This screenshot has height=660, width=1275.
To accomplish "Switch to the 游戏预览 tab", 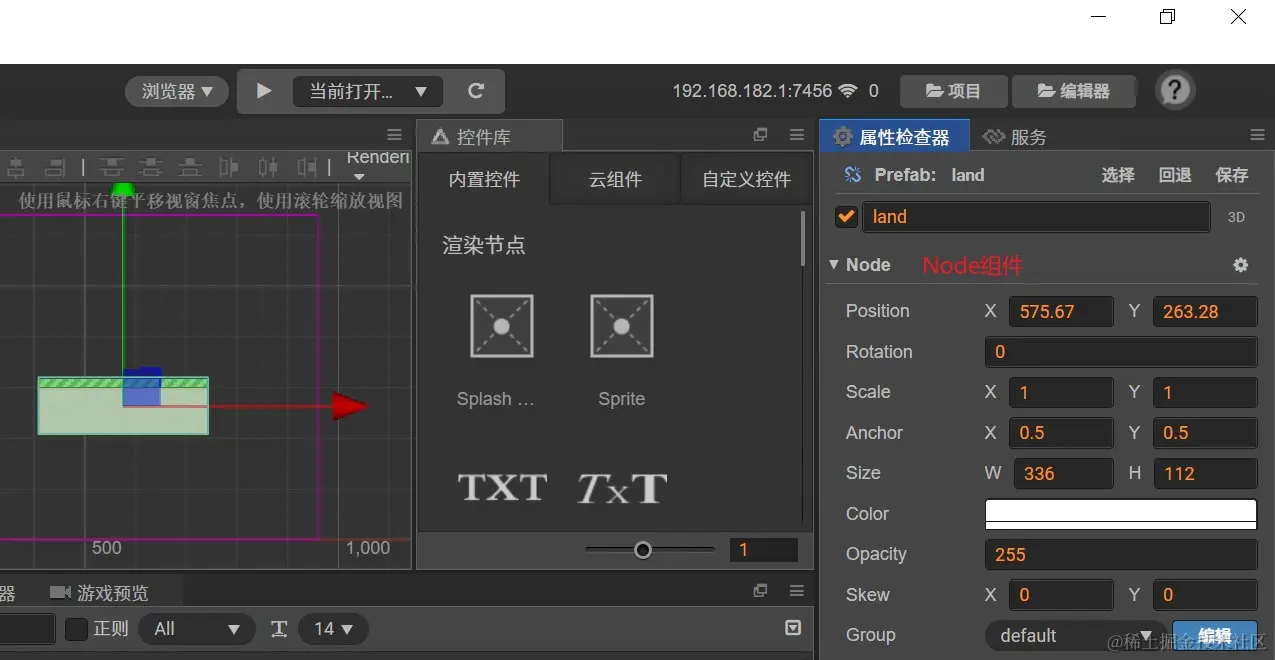I will [100, 593].
